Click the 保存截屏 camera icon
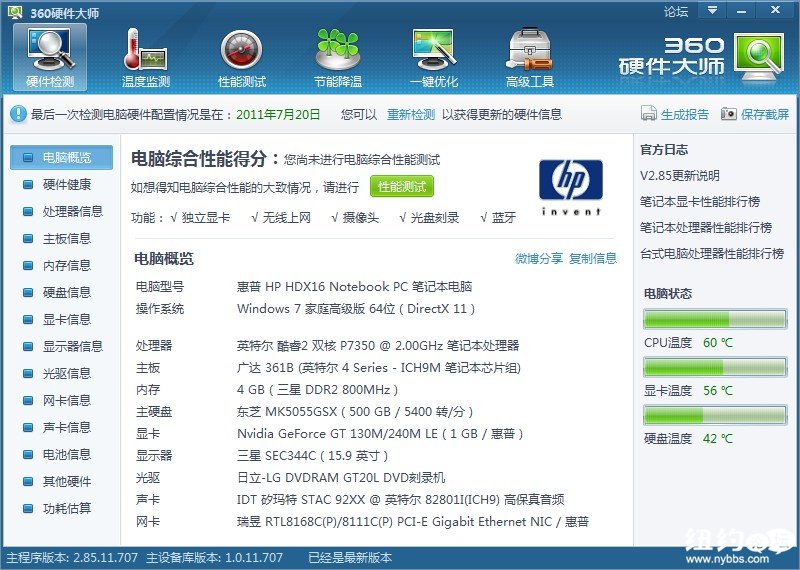This screenshot has width=800, height=570. pyautogui.click(x=729, y=113)
